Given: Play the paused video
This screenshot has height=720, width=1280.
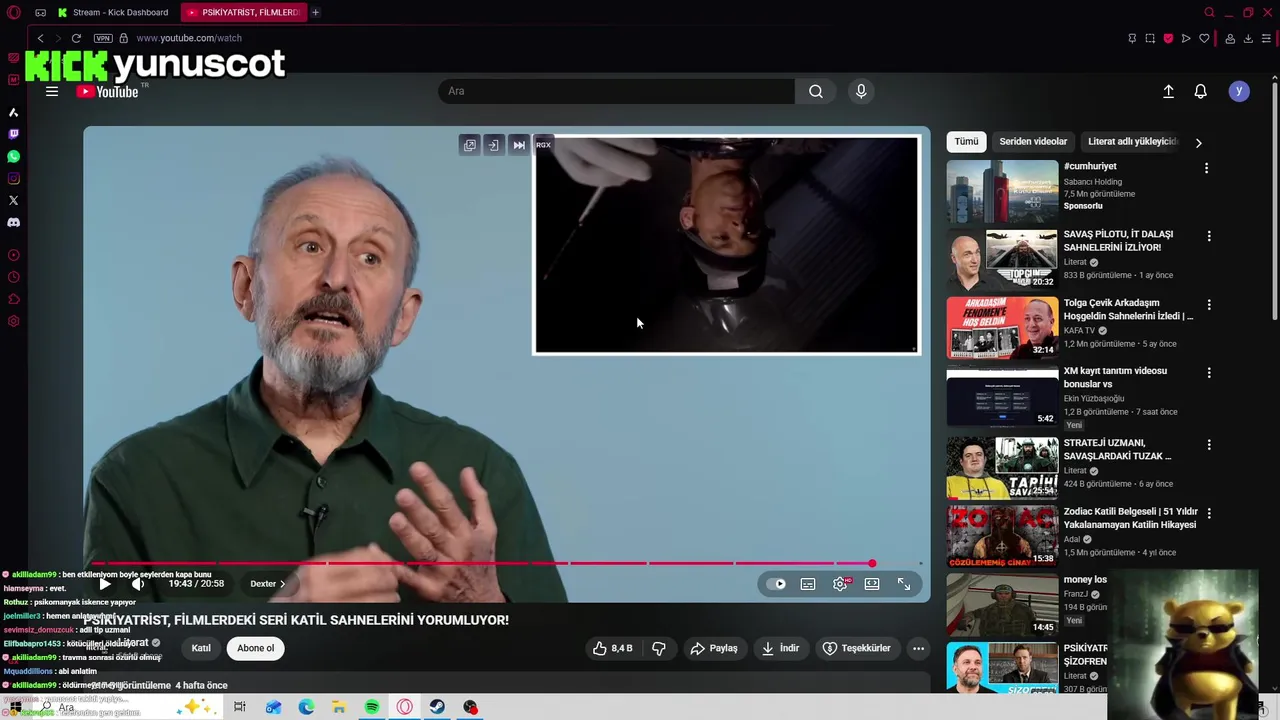Looking at the screenshot, I should [103, 584].
